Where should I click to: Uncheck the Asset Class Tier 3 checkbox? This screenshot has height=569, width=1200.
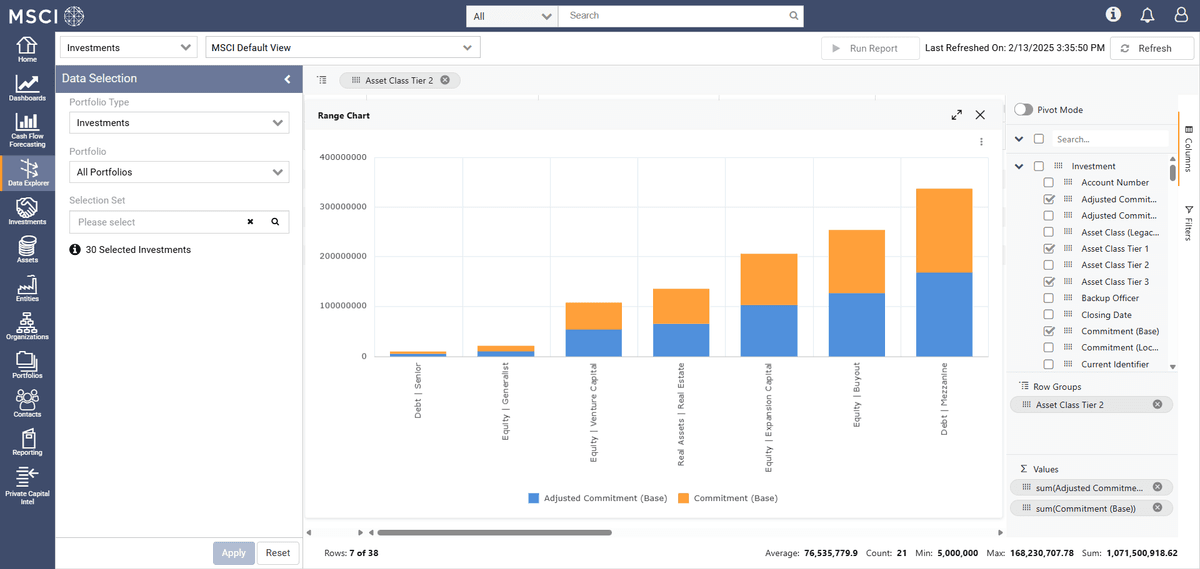1049,282
